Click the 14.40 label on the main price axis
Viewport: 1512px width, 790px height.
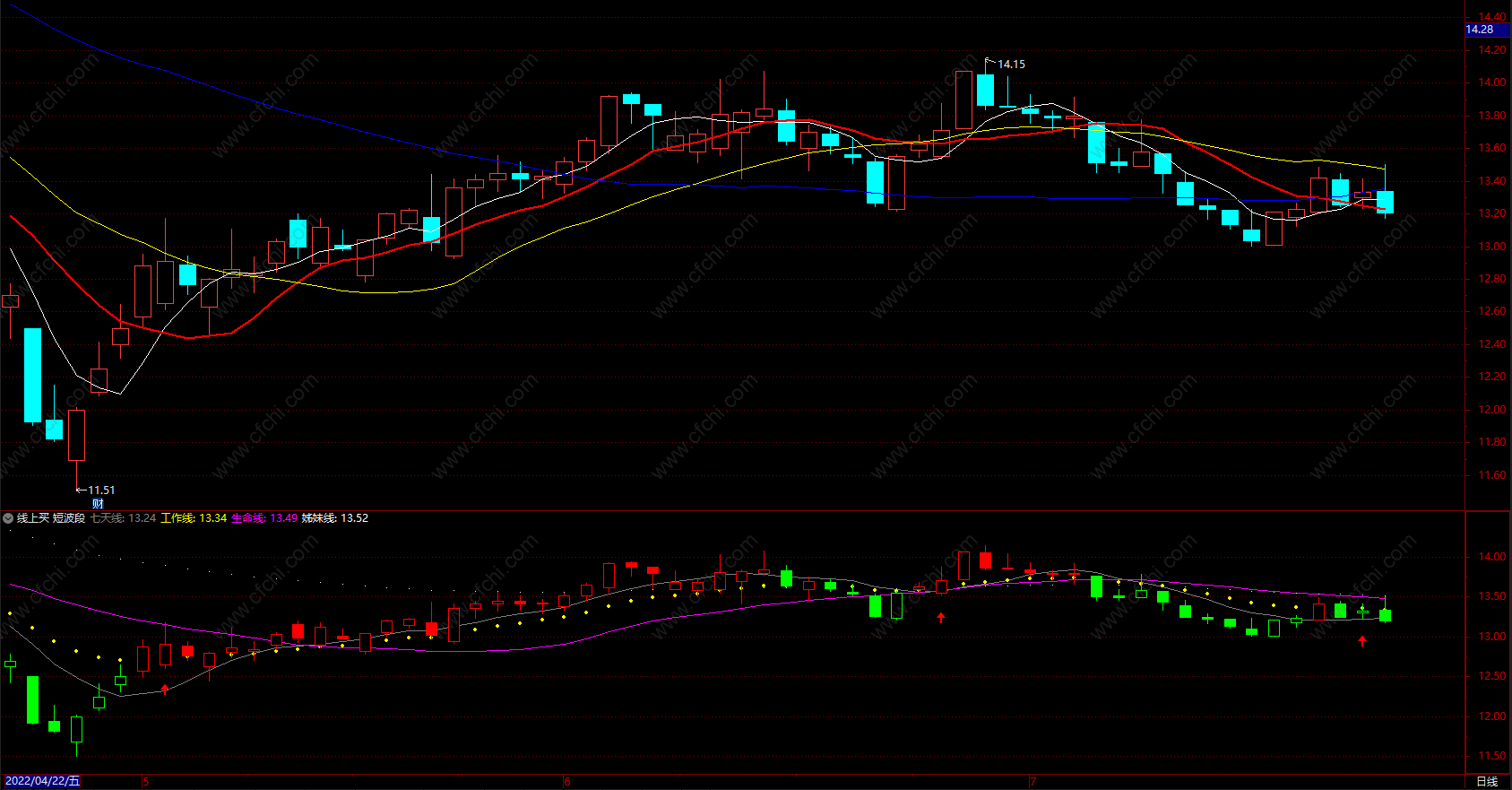1491,17
